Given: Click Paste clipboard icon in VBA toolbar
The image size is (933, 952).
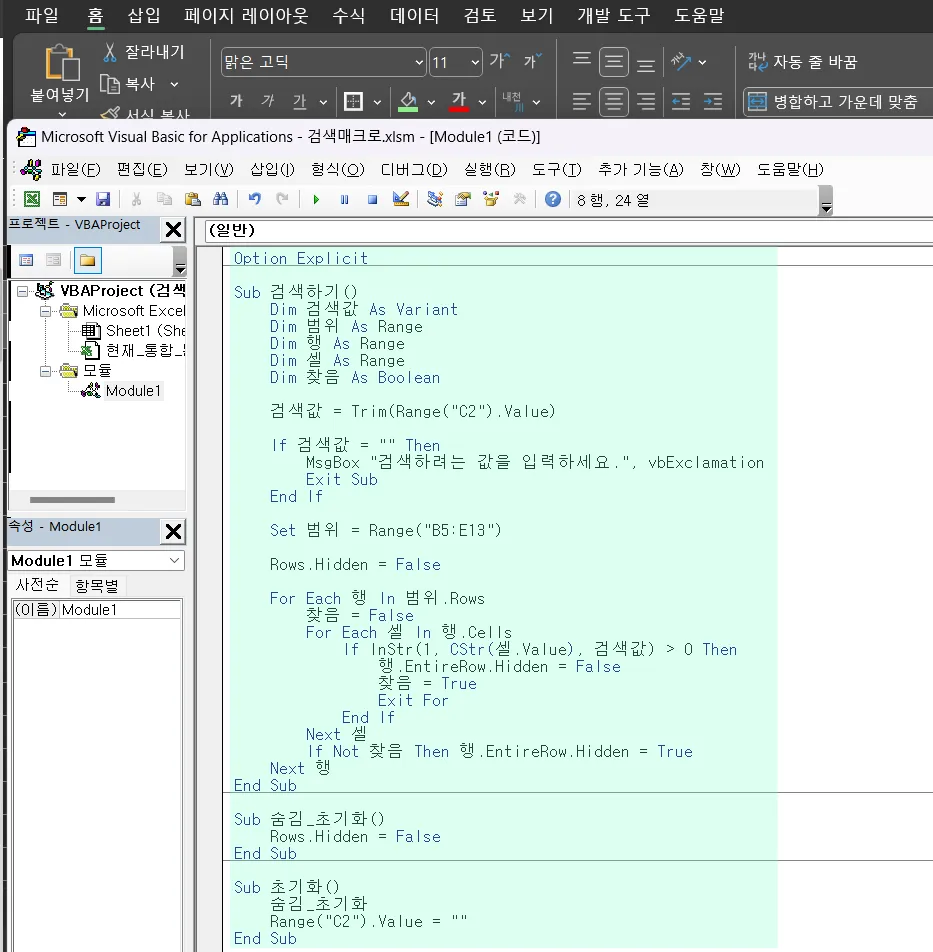Looking at the screenshot, I should point(192,199).
